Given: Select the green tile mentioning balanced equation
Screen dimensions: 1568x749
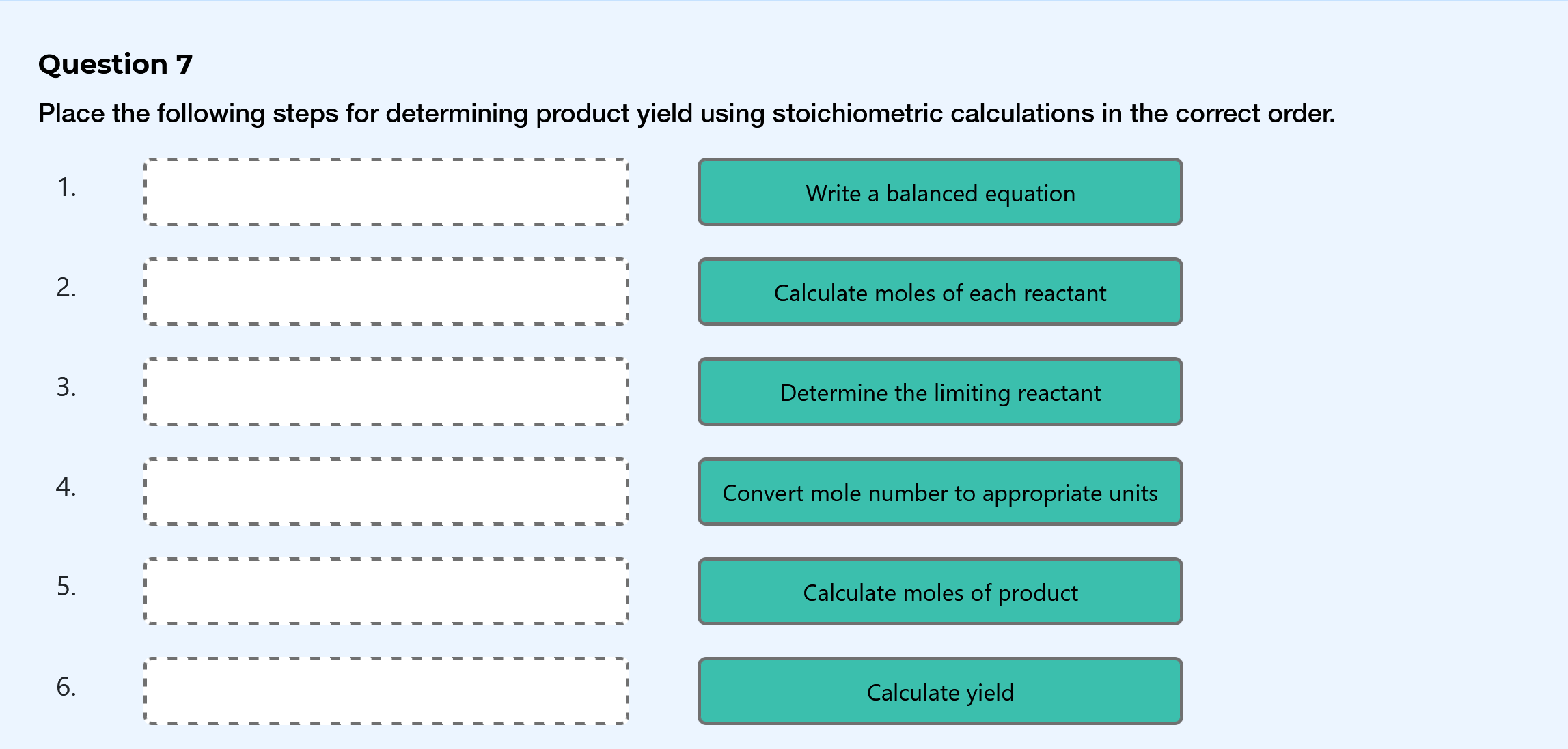Looking at the screenshot, I should coord(939,193).
